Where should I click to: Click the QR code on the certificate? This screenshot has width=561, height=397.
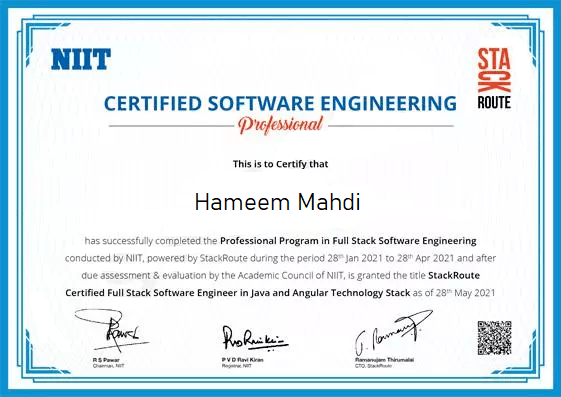coord(494,338)
